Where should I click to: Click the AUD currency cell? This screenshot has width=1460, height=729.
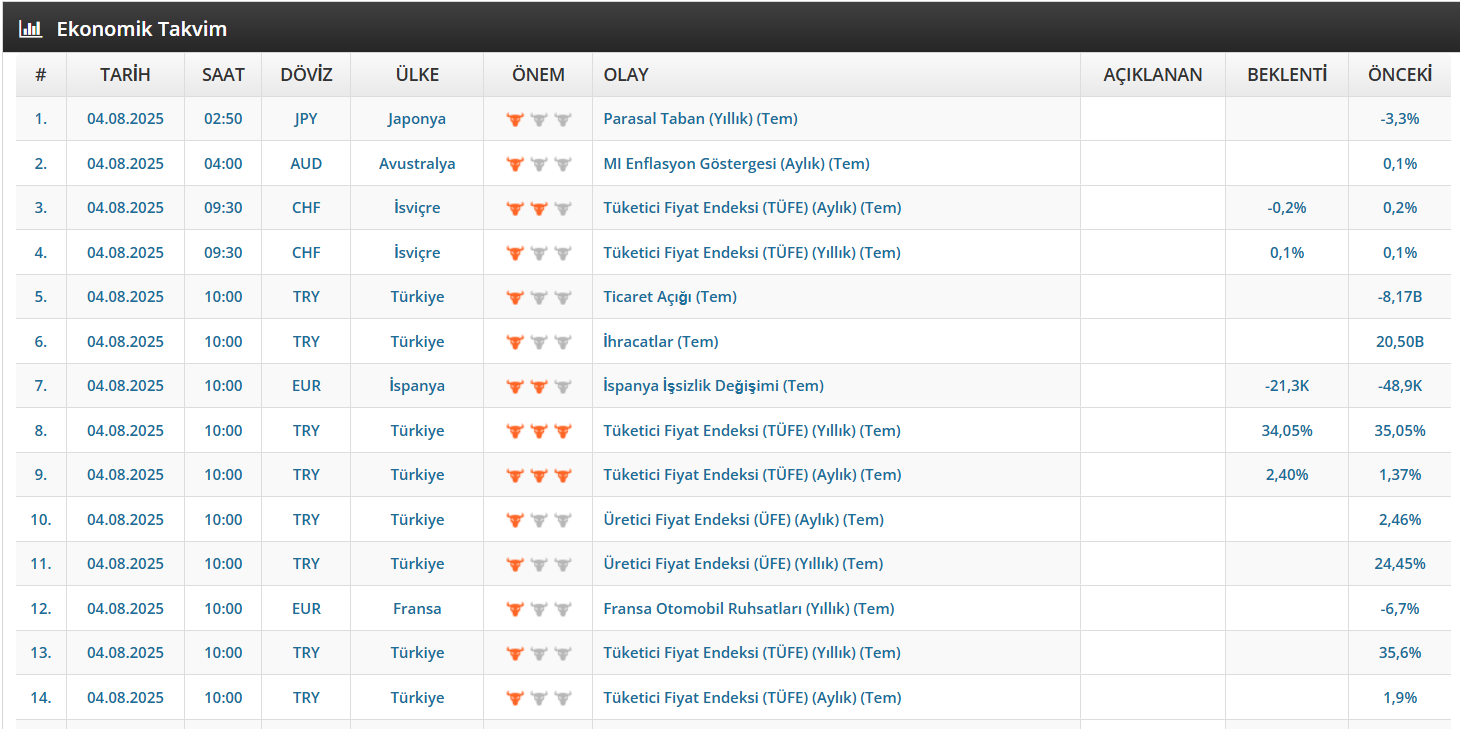click(x=306, y=164)
